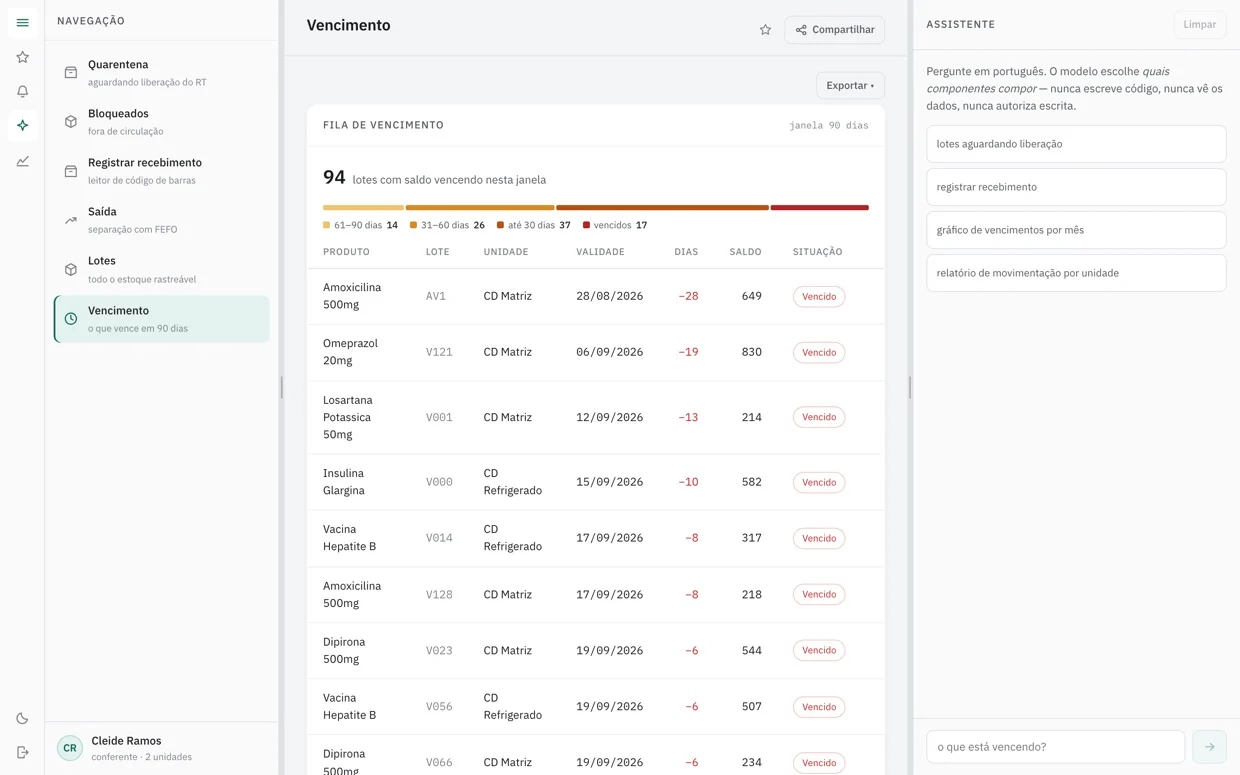Expand the Exportar dropdown
Viewport: 1240px width, 775px height.
(850, 86)
